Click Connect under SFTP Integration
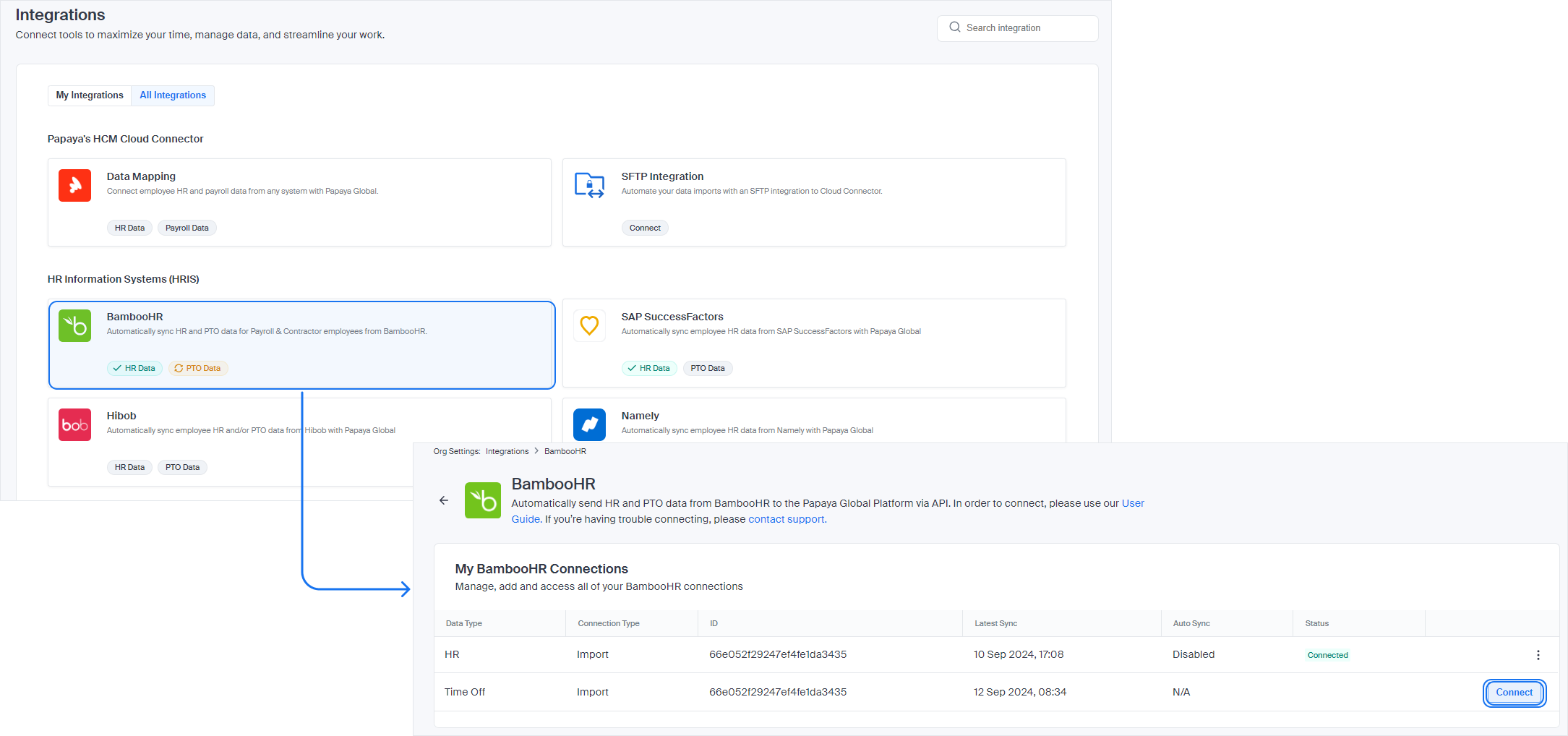Screen dimensions: 1568x736 645,228
